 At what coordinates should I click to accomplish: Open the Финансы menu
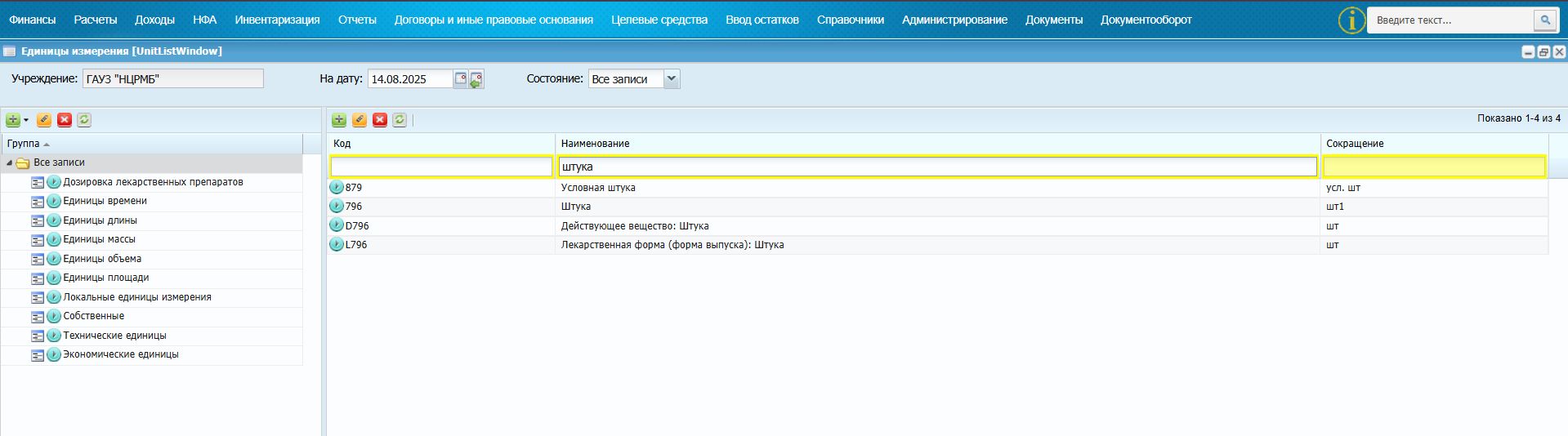(33, 20)
